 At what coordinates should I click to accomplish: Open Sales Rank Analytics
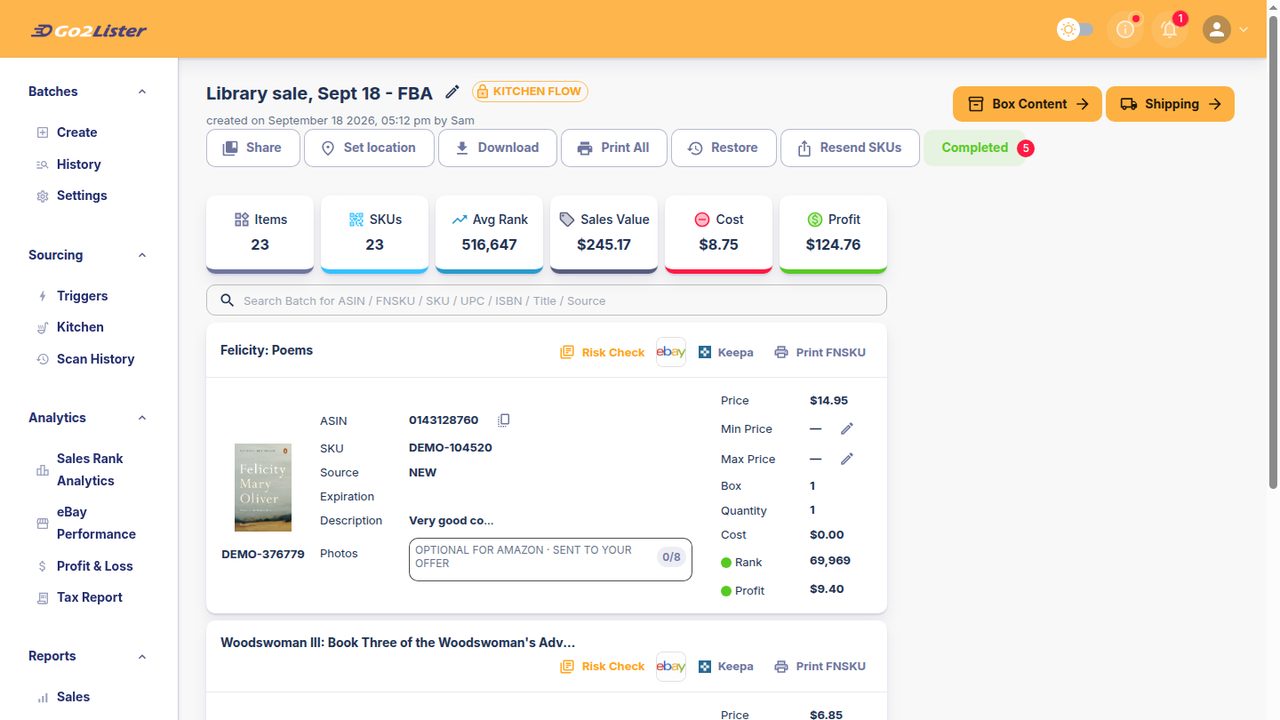pos(90,469)
